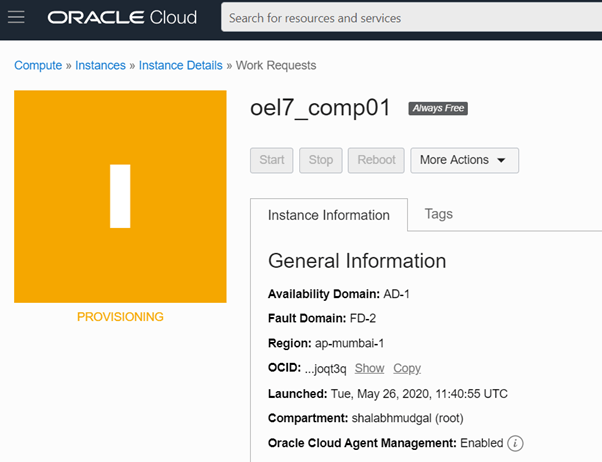Switch to the Tags tab
Screen dimensions: 602x462
pyautogui.click(x=439, y=214)
